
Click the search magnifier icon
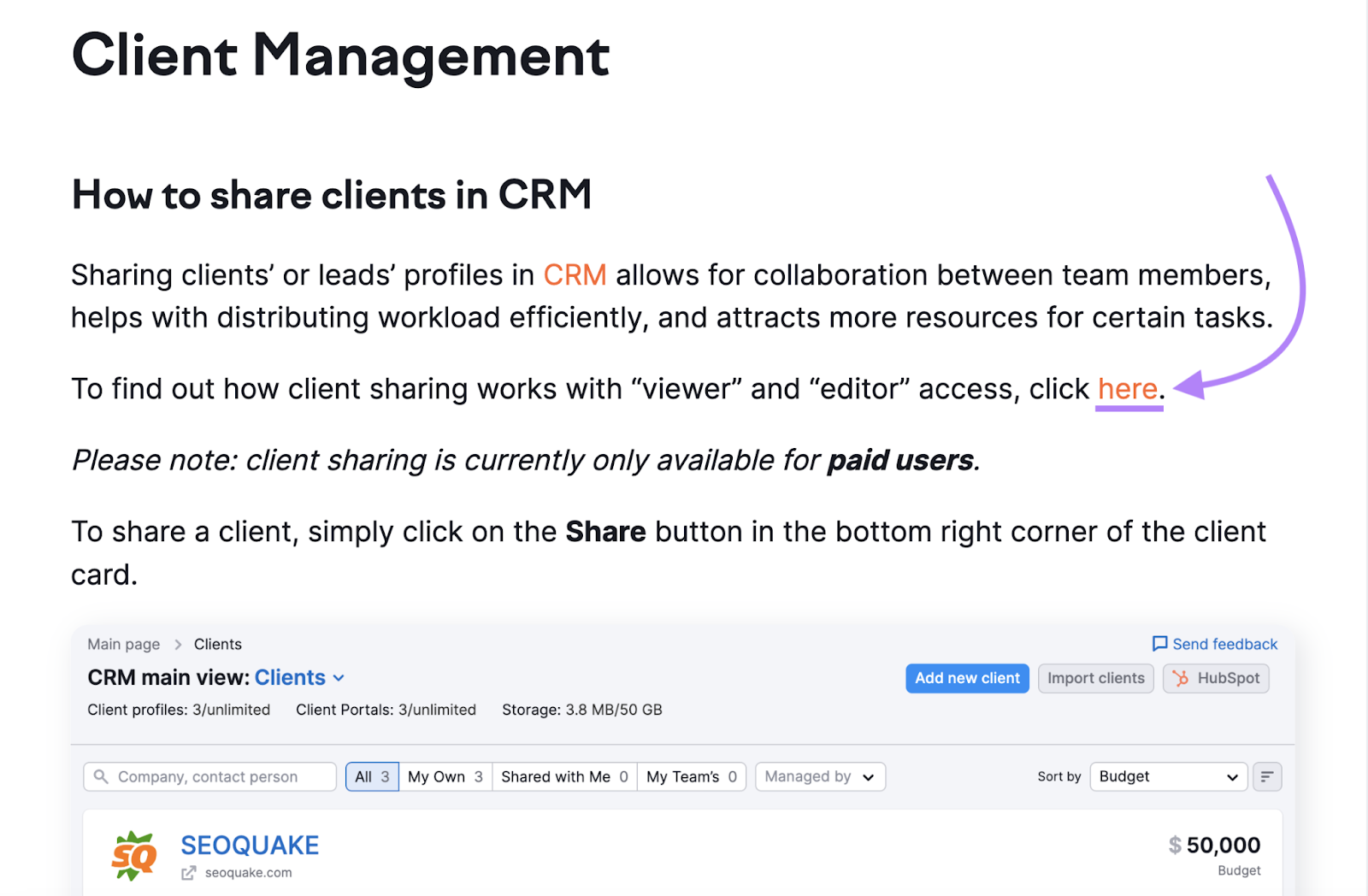101,776
